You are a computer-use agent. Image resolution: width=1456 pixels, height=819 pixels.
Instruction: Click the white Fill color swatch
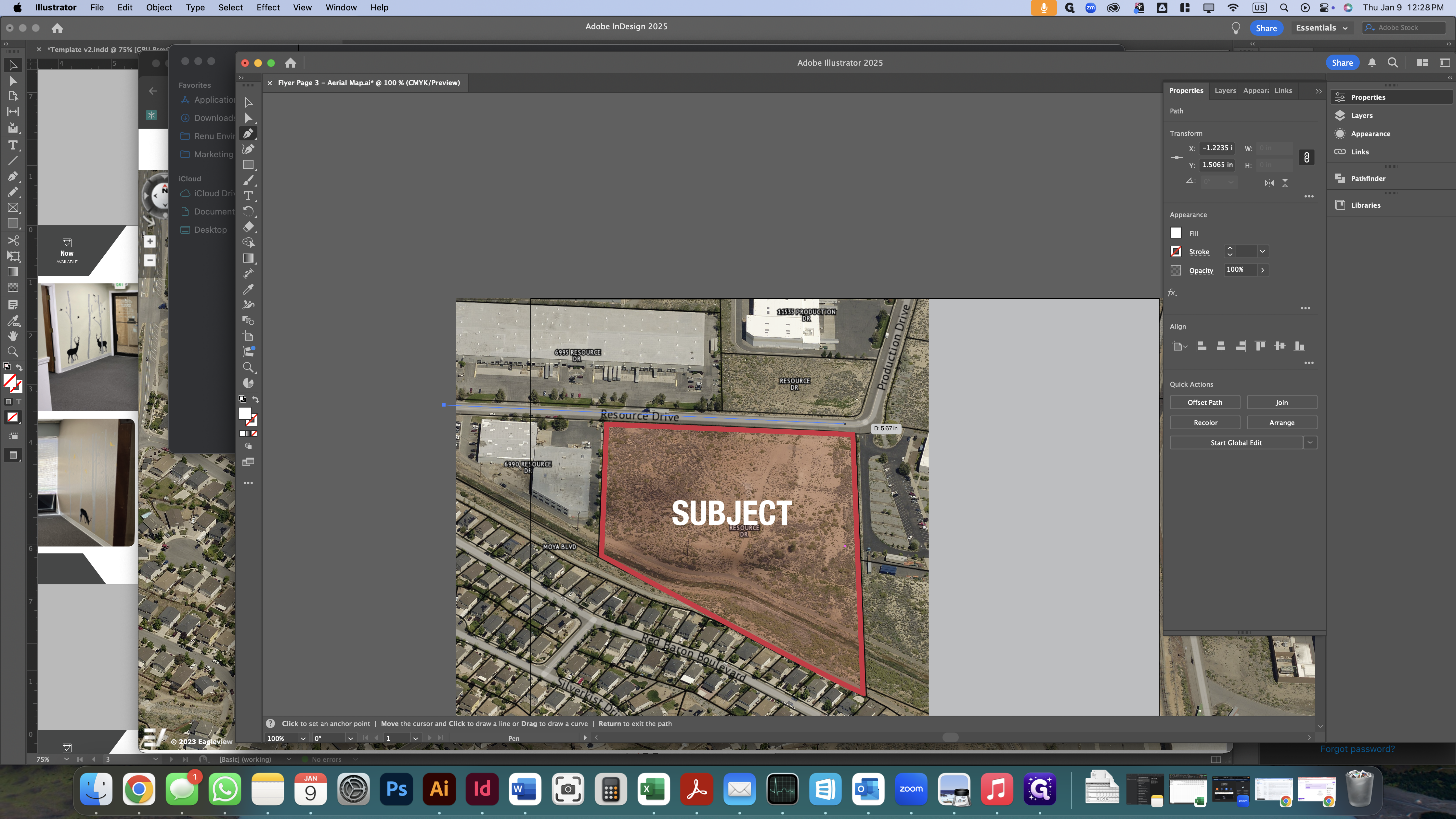tap(1176, 233)
